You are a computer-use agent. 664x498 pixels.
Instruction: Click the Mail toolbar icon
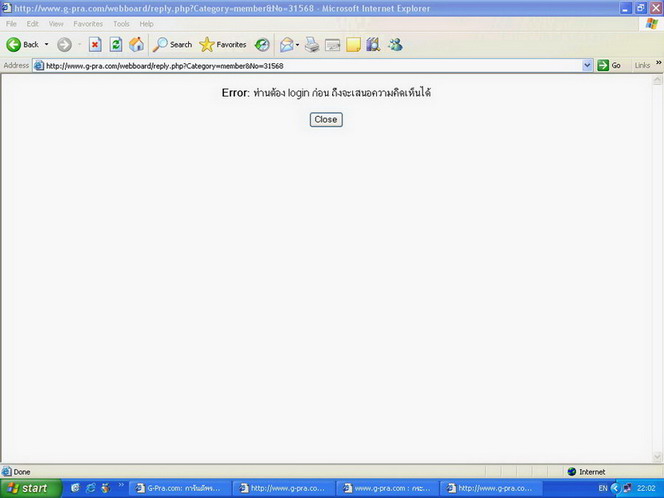pos(288,44)
